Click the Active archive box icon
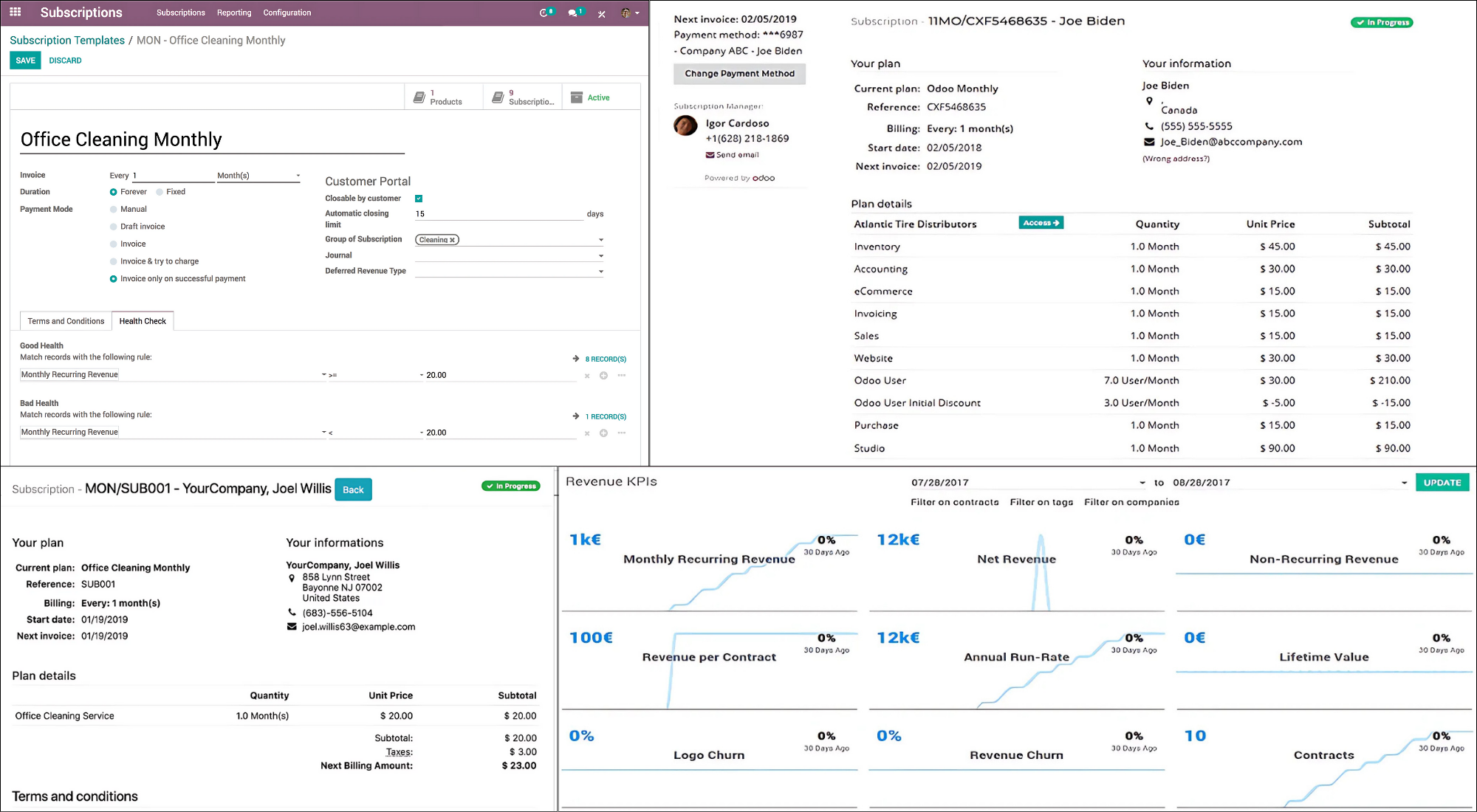Viewport: 1477px width, 812px height. coord(577,97)
